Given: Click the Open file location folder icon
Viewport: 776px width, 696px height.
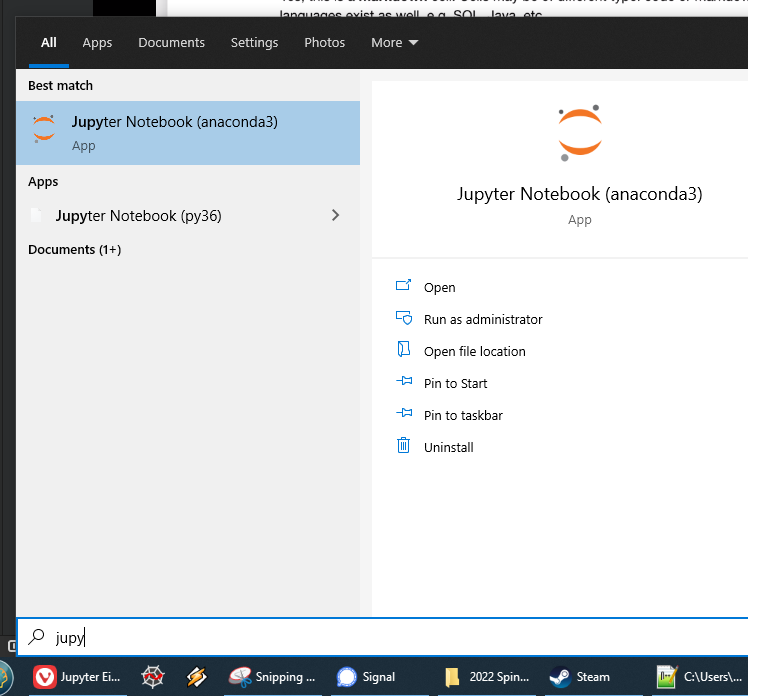Looking at the screenshot, I should pyautogui.click(x=404, y=349).
